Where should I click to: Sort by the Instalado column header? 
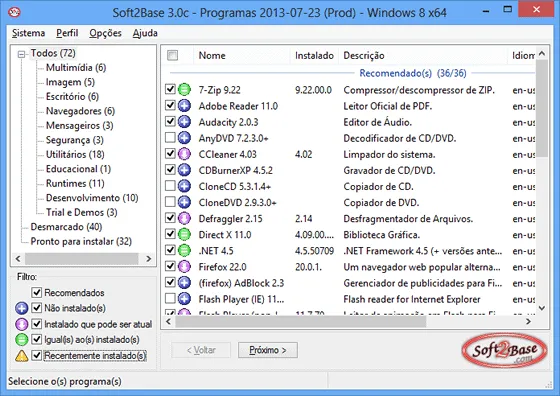pos(314,55)
